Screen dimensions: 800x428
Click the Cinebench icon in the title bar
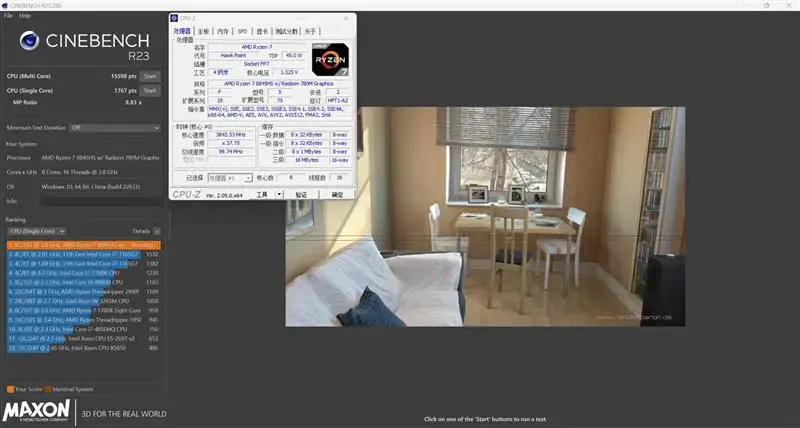[x=4, y=5]
